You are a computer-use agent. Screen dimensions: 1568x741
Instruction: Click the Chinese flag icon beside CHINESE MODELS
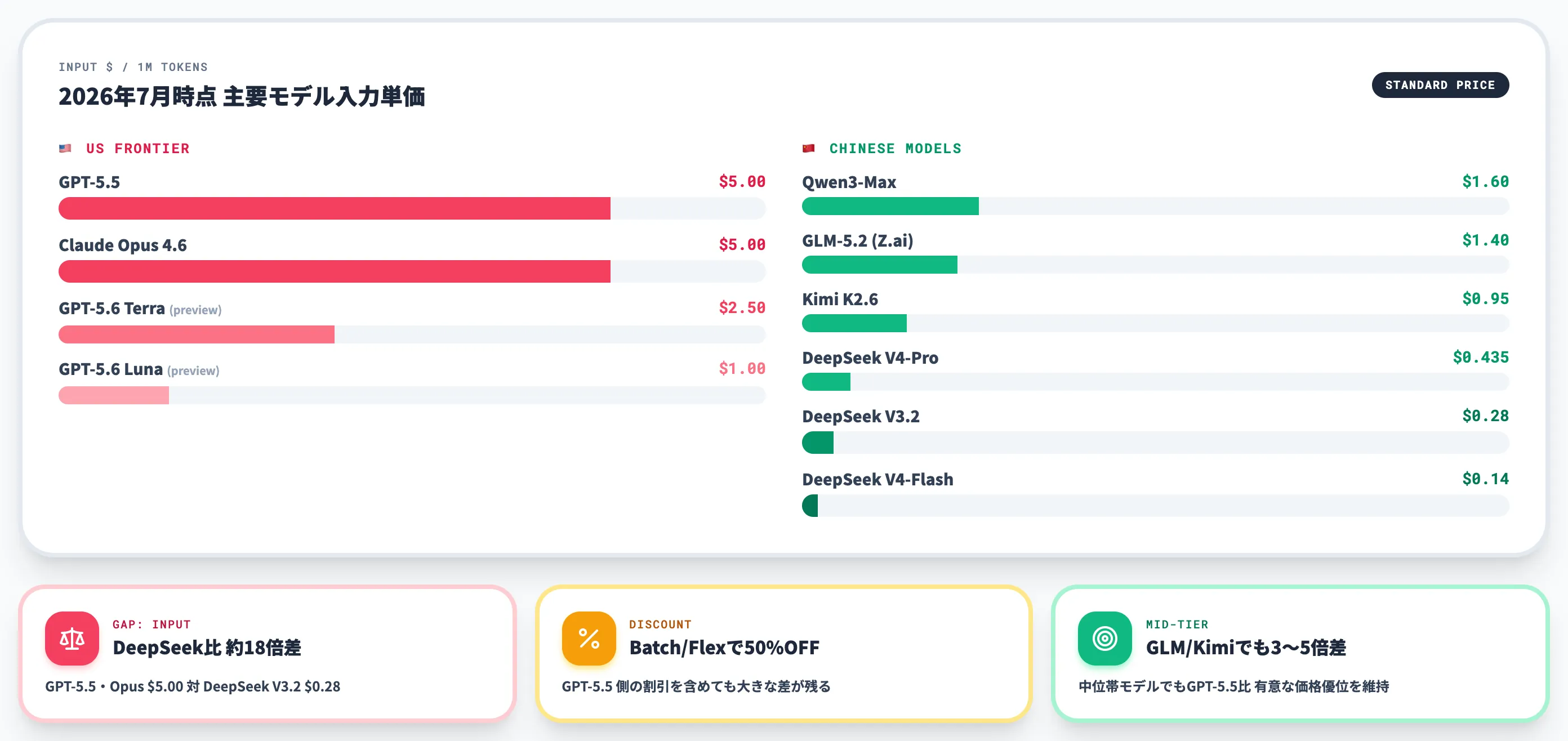(808, 149)
